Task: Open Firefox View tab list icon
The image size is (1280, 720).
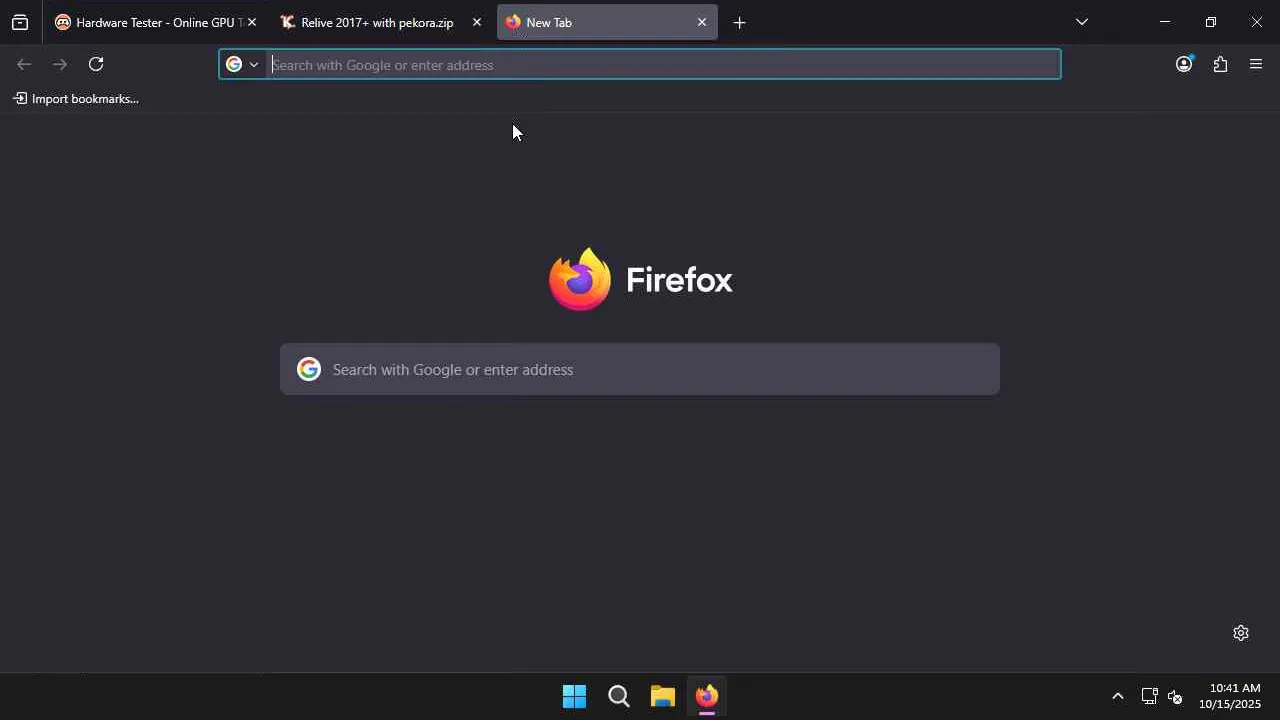Action: [x=20, y=22]
